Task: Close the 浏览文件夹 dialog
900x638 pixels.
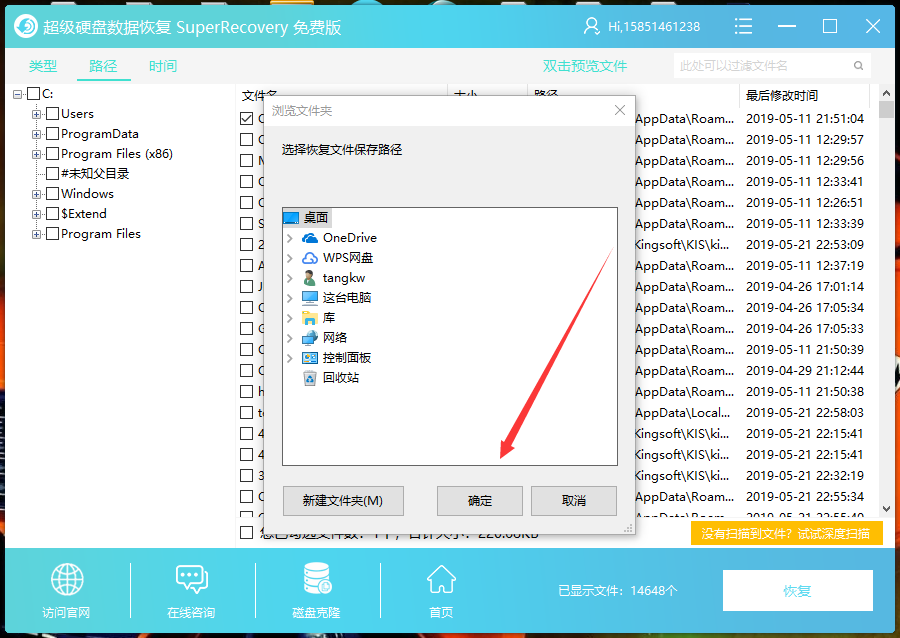Action: click(x=620, y=110)
